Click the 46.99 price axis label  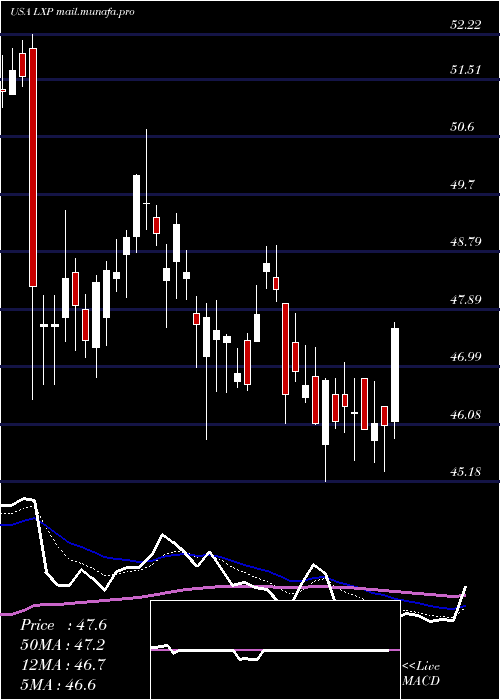[466, 357]
